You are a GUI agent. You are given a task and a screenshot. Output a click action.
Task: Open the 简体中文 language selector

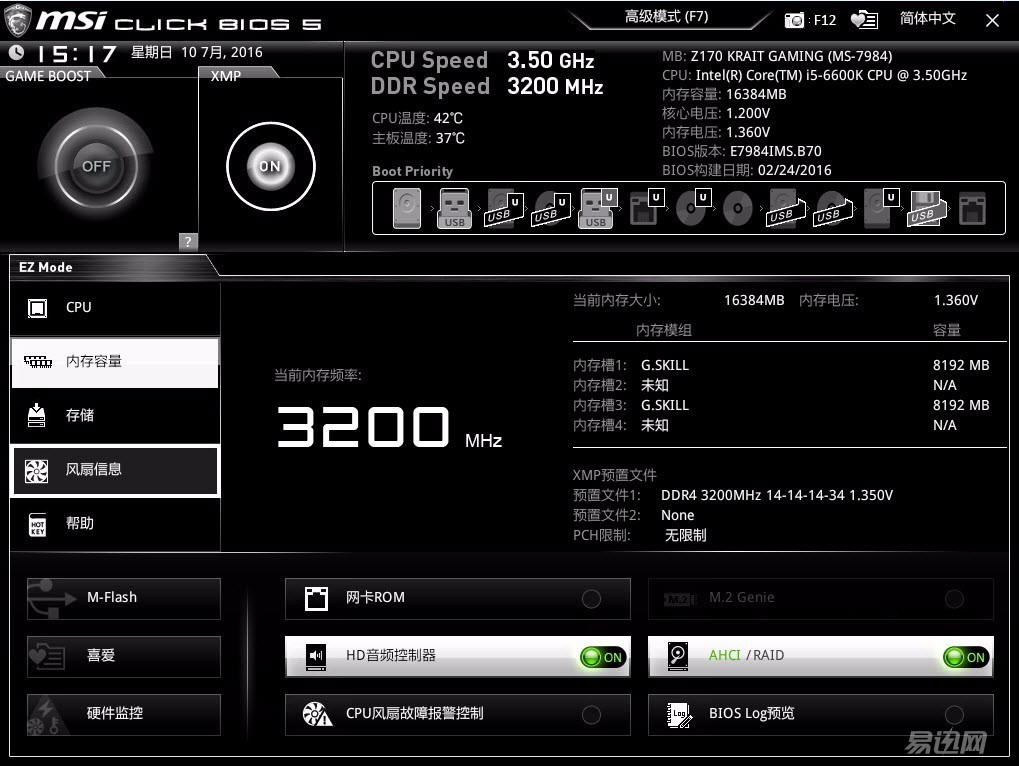pyautogui.click(x=927, y=18)
